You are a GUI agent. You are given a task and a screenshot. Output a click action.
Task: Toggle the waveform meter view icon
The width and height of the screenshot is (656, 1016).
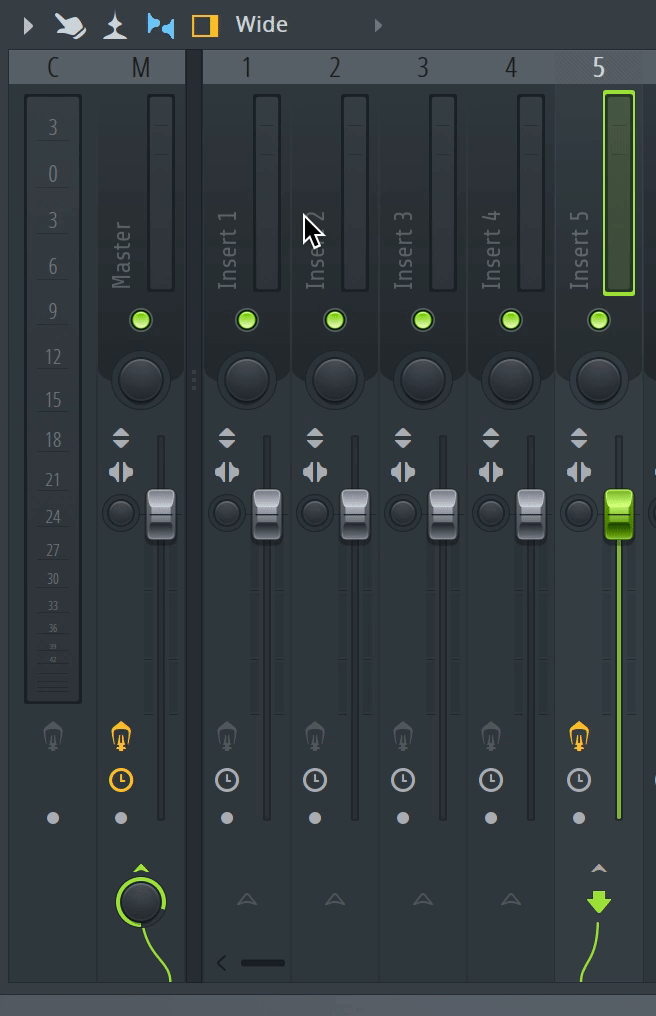[x=115, y=25]
